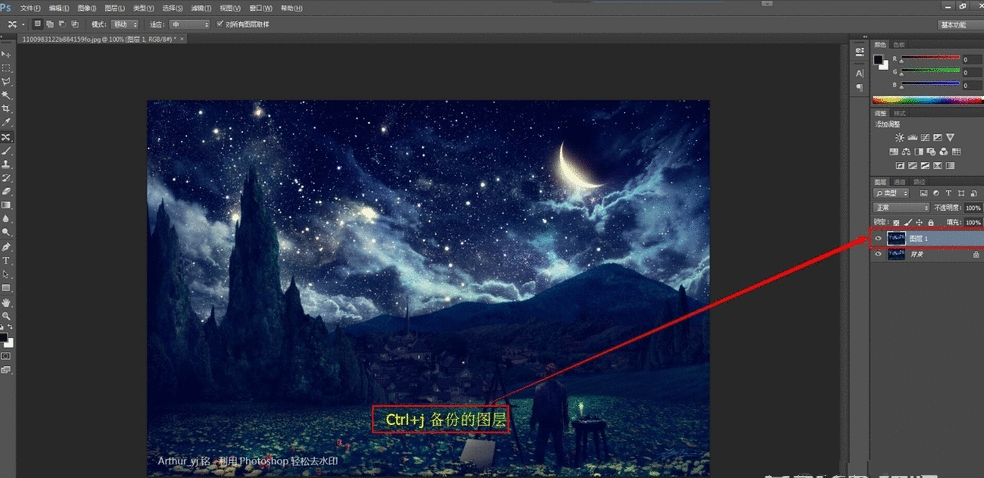Select the Eyedropper tool
This screenshot has width=984, height=478.
coord(6,122)
